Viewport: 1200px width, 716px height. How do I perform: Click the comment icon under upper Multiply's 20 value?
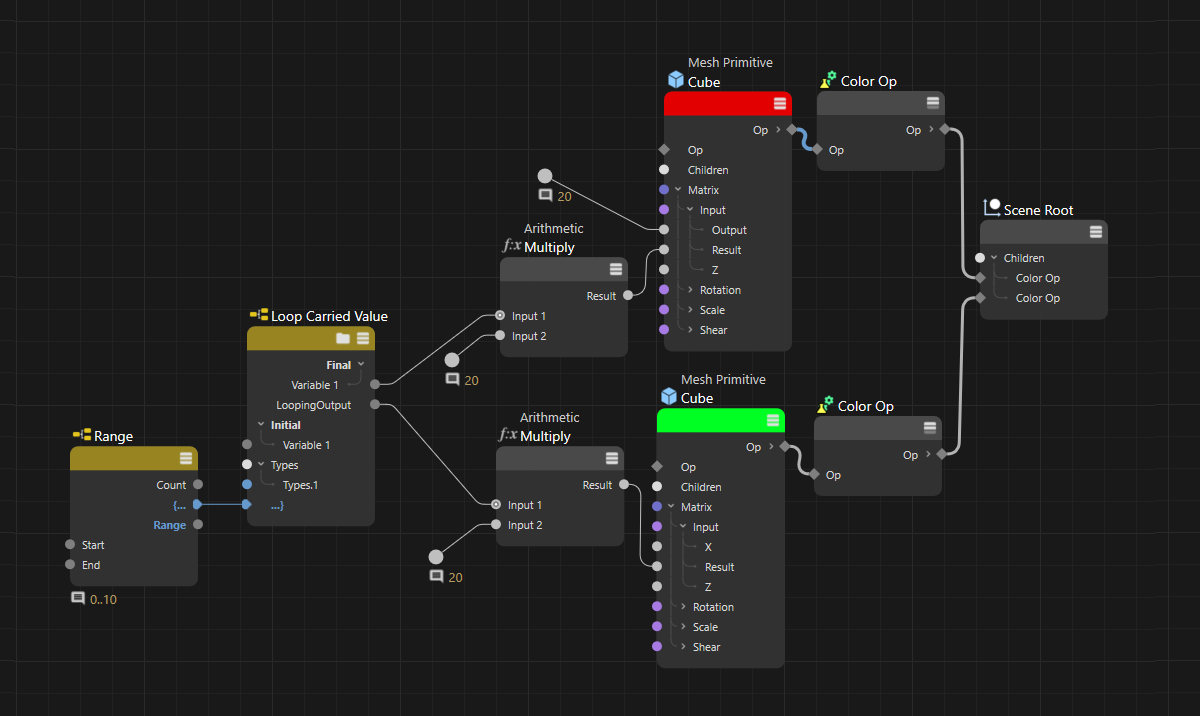click(x=452, y=380)
